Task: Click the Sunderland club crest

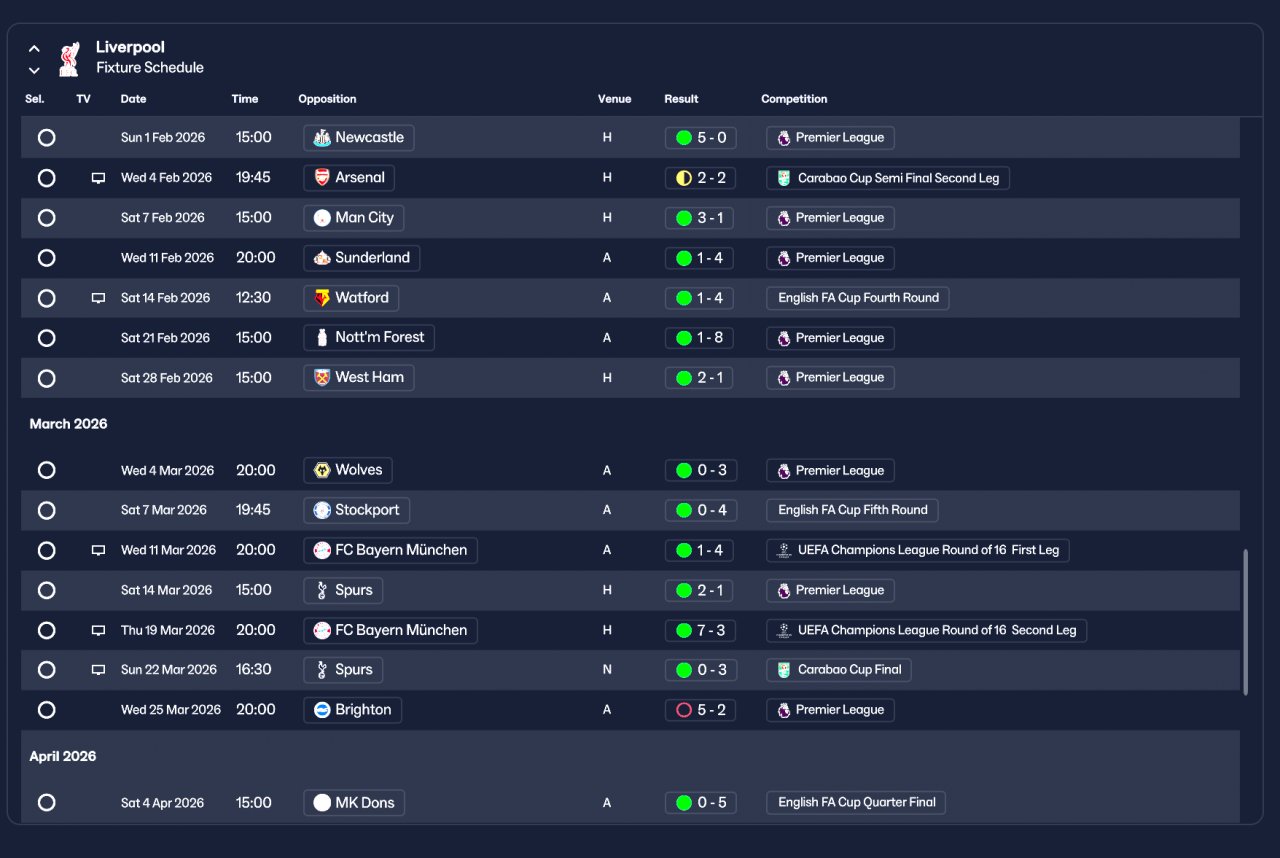Action: coord(322,258)
